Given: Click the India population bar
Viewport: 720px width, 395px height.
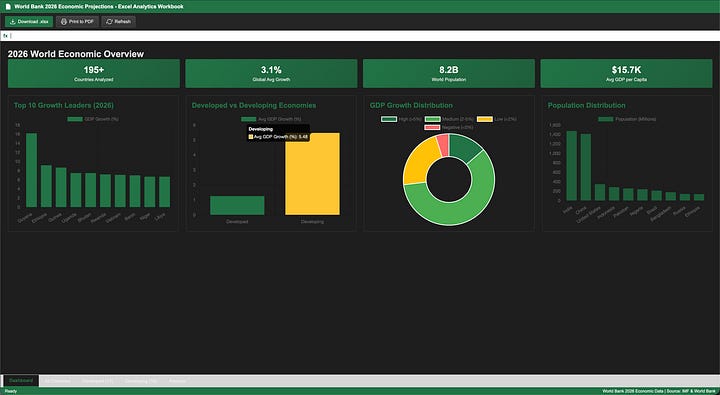Looking at the screenshot, I should coord(571,166).
